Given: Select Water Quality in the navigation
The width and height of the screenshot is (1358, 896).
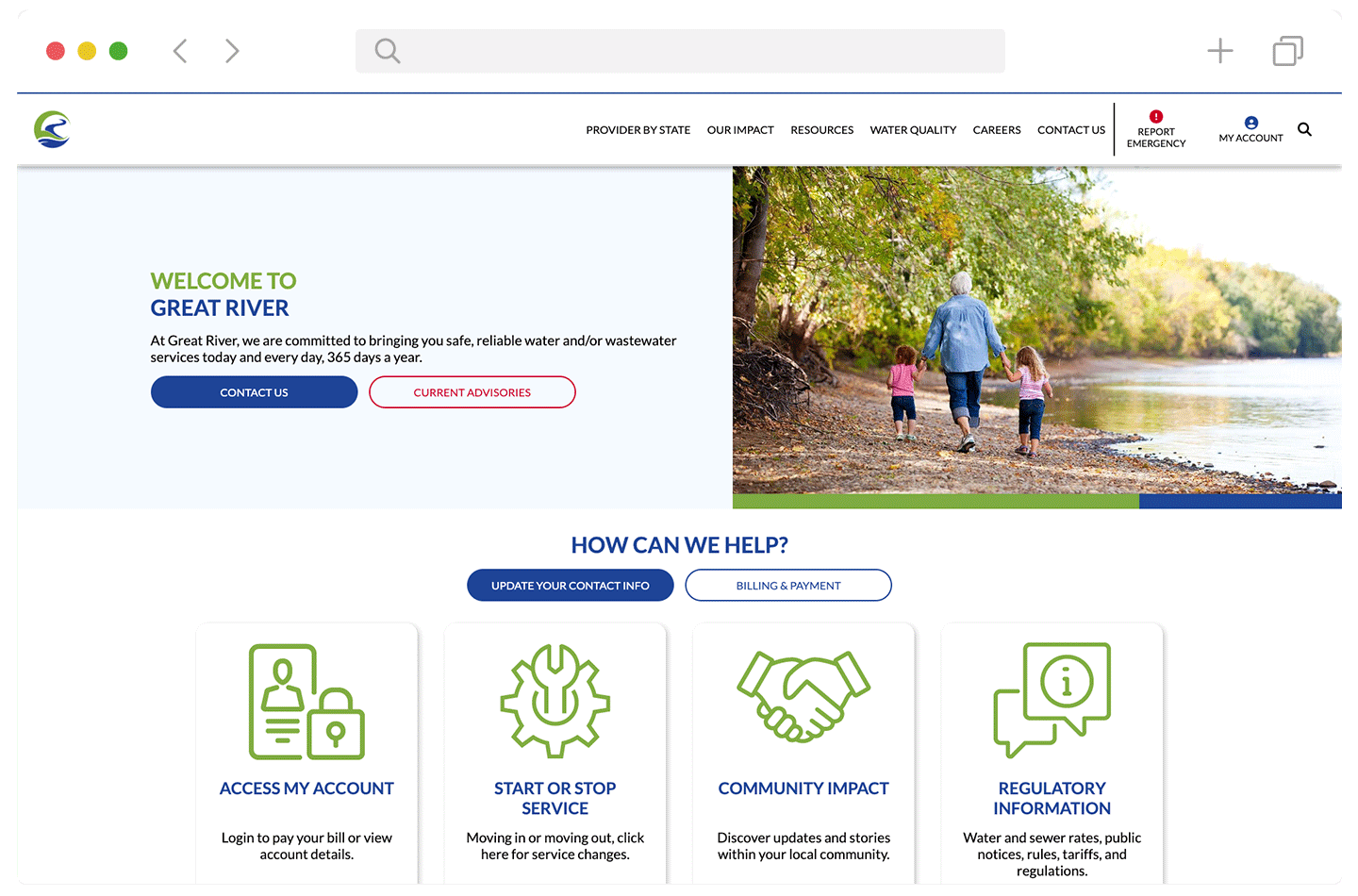Looking at the screenshot, I should (913, 129).
